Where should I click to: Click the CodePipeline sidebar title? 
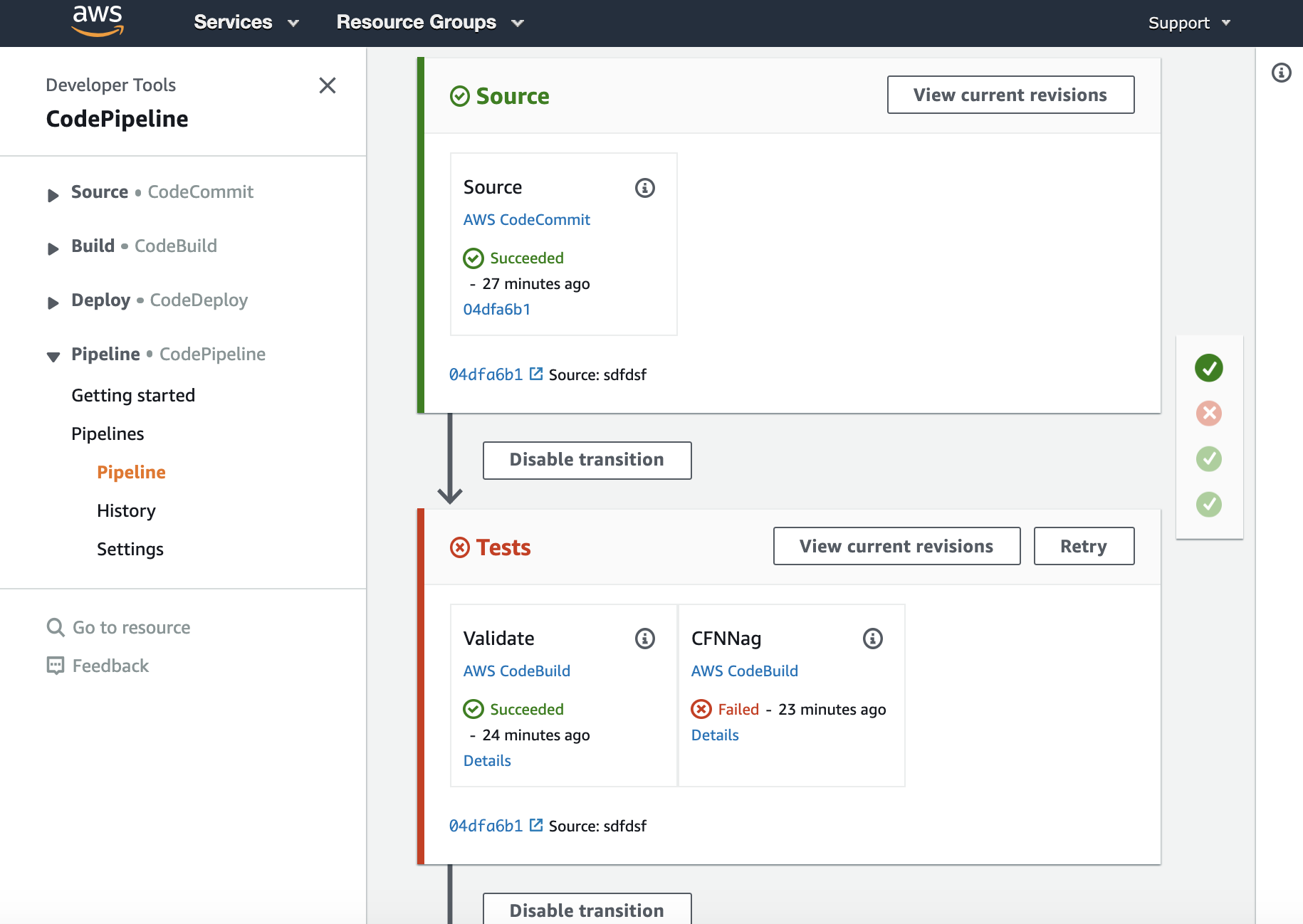coord(117,119)
